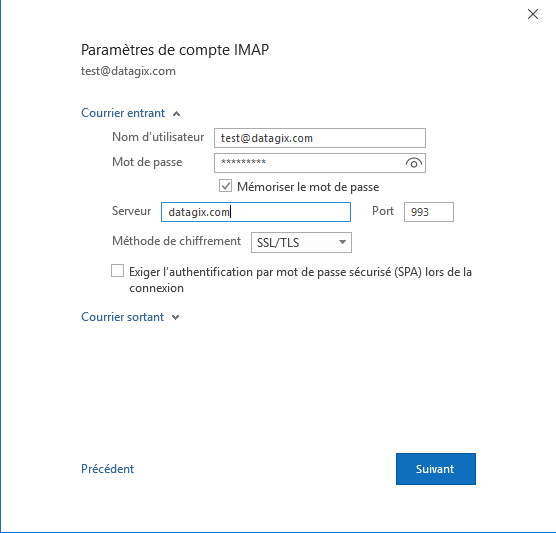Reveal the password with the eye icon
556x533 pixels.
point(413,163)
